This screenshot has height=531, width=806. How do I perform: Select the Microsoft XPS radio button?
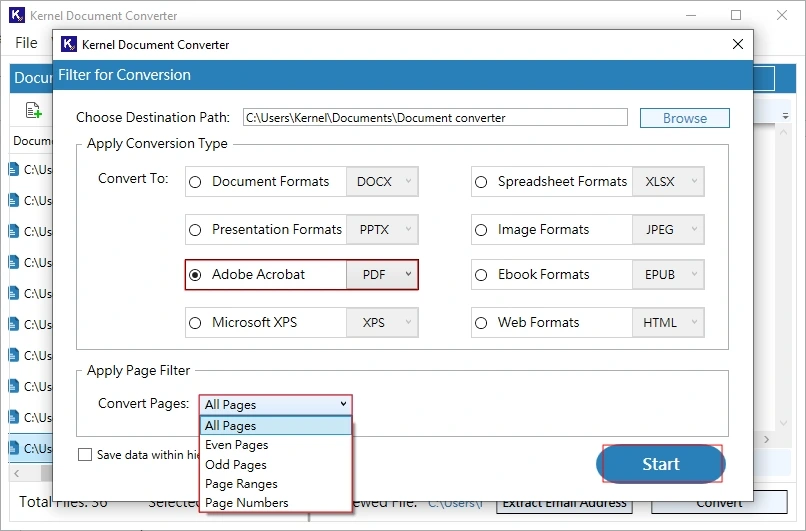195,323
